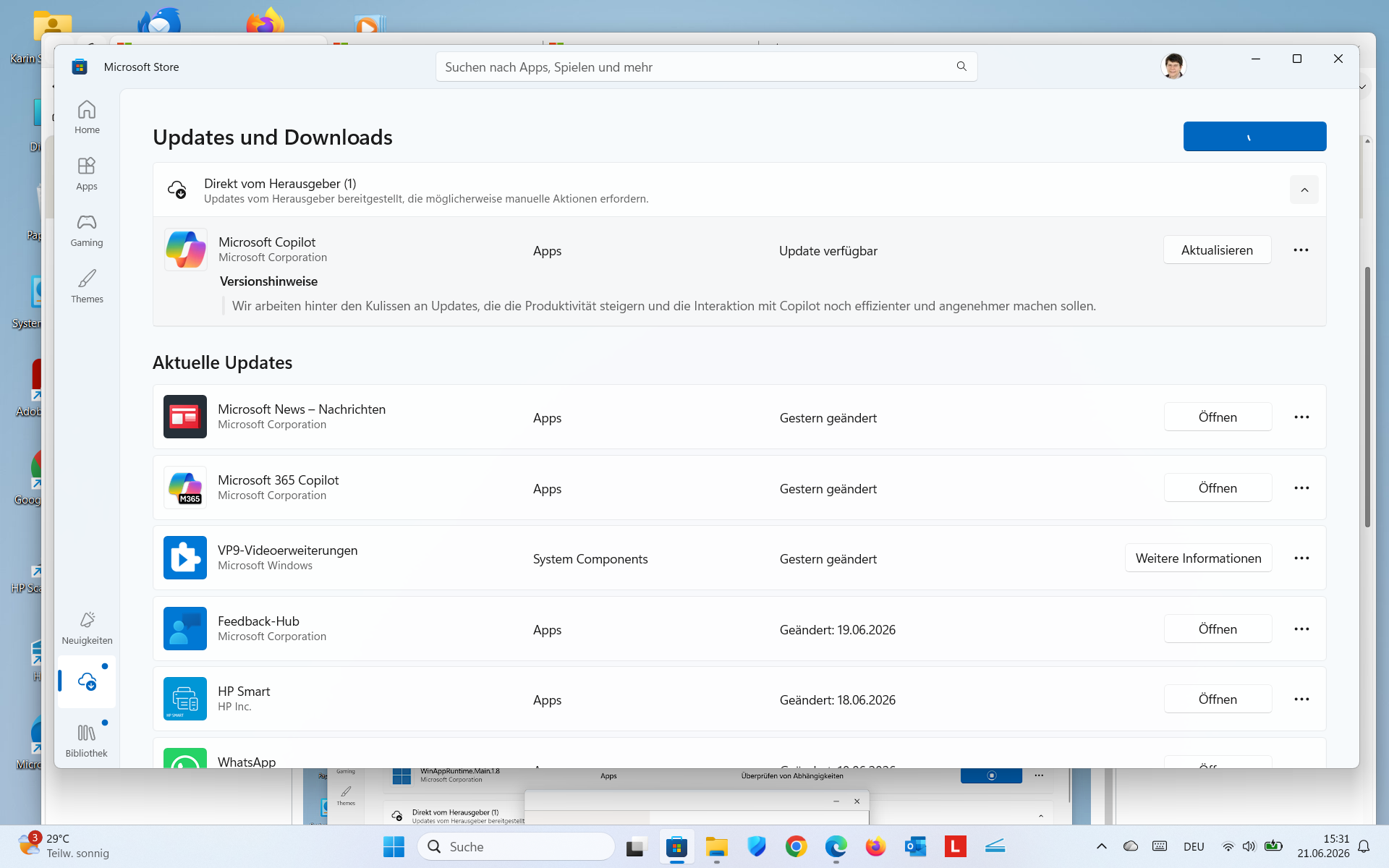
Task: Open the Home section in the sidebar
Action: 87,117
